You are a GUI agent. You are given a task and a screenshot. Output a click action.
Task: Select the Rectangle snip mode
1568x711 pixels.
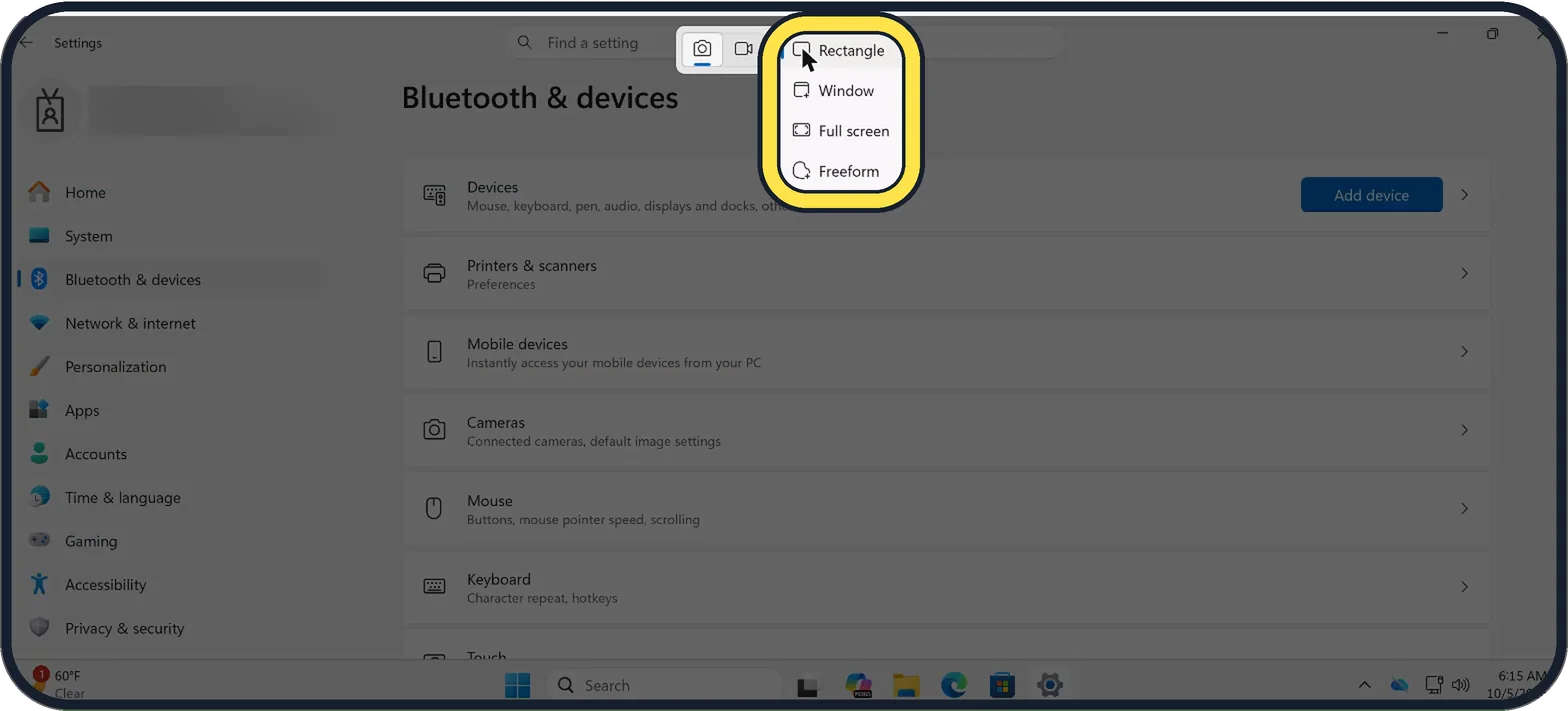tap(842, 50)
